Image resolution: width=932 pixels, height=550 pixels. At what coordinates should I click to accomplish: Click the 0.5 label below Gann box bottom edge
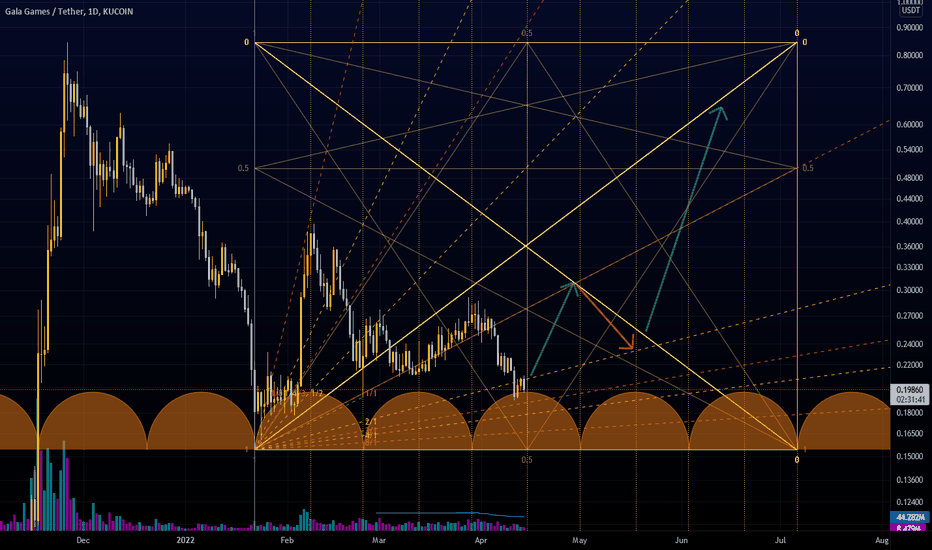[x=527, y=460]
